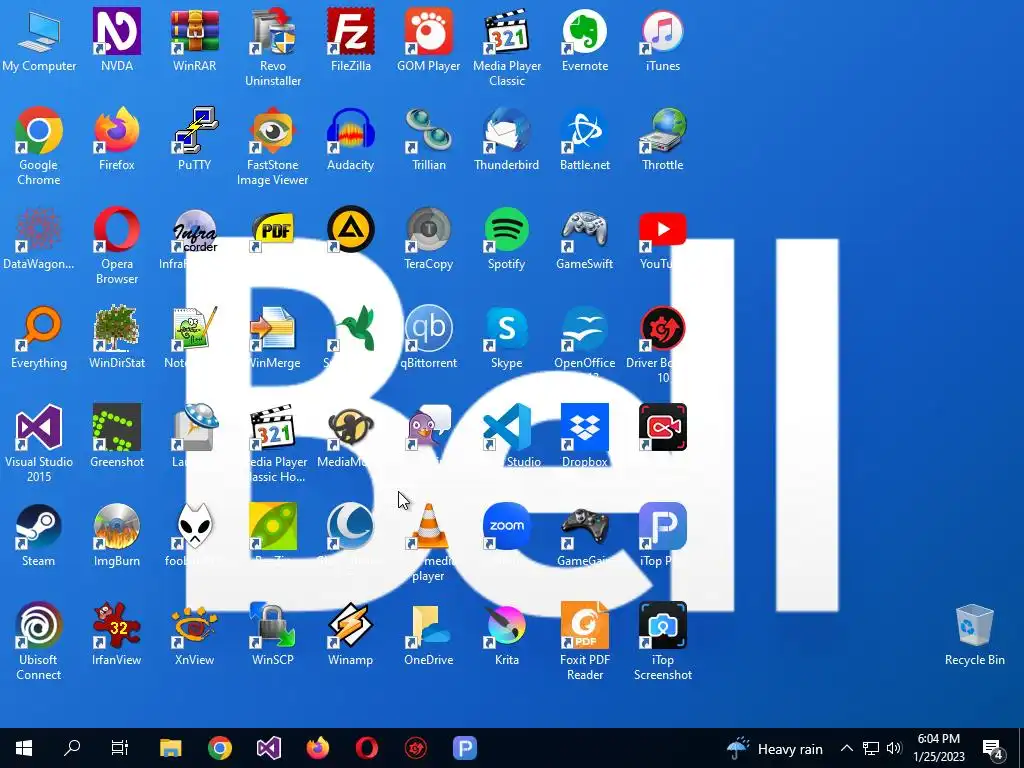The height and width of the screenshot is (768, 1024).
Task: Click the GameSwift controller icon
Action: (x=584, y=230)
